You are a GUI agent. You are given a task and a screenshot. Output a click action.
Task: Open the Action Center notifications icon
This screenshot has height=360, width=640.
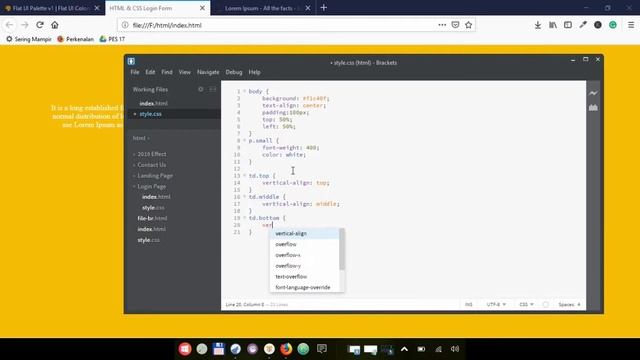pos(322,349)
